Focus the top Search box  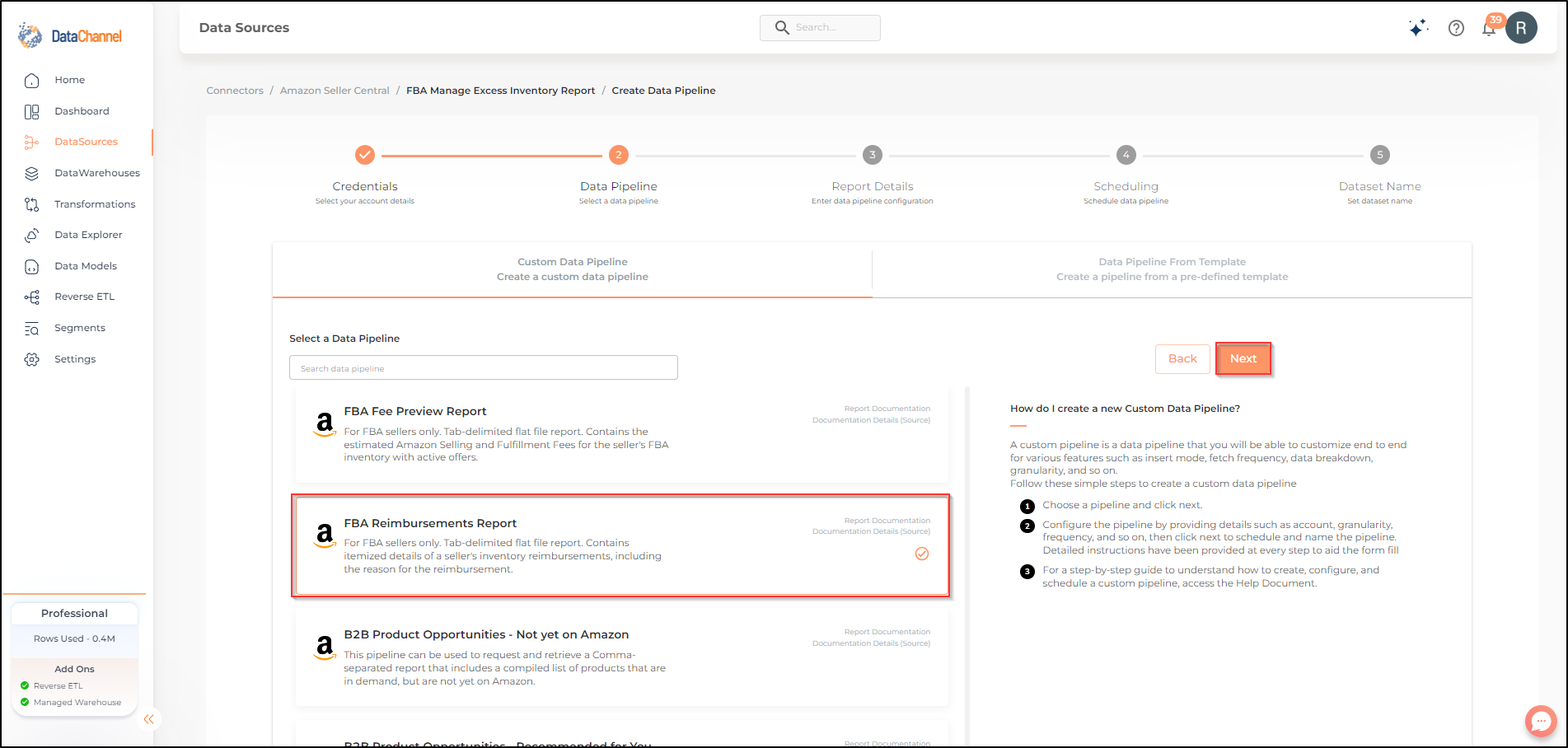(820, 28)
